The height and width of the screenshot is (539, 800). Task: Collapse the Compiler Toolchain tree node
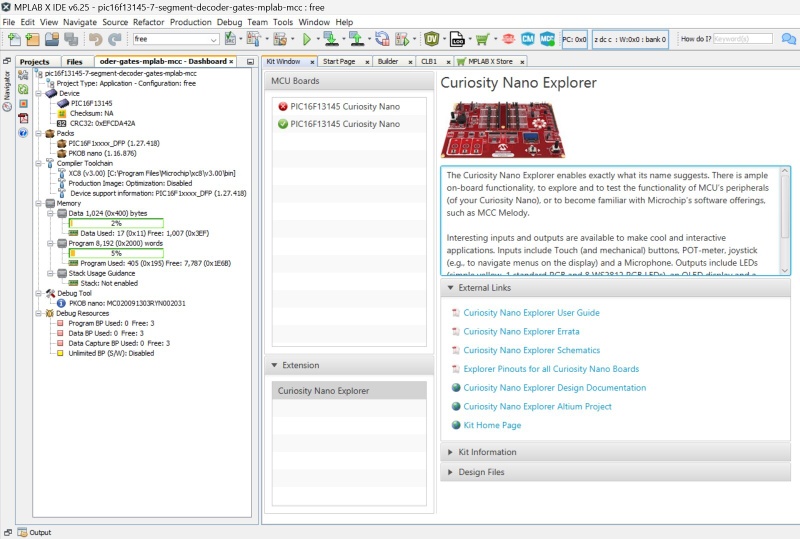point(39,163)
